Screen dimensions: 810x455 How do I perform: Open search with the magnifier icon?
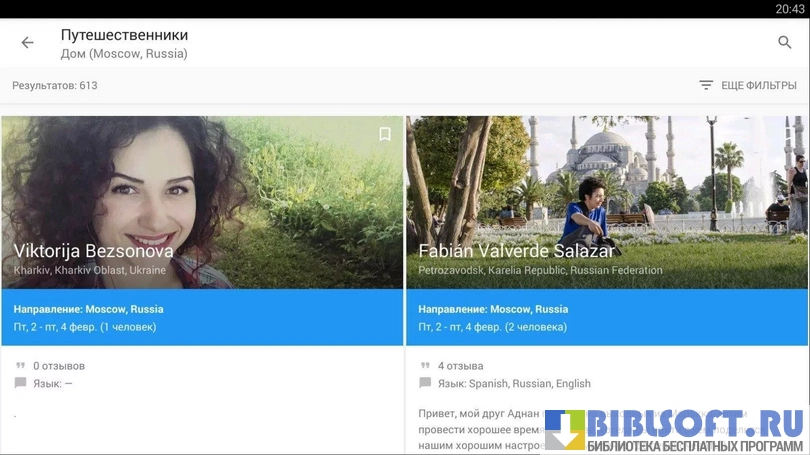pos(785,43)
